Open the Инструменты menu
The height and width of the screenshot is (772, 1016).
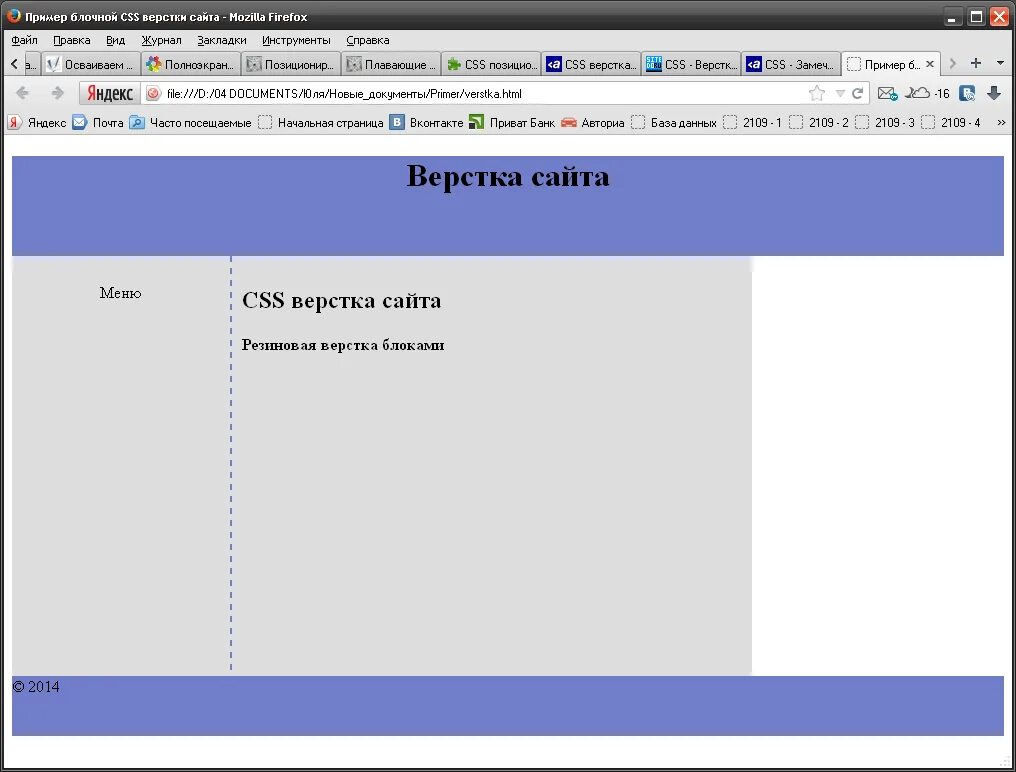[x=296, y=40]
